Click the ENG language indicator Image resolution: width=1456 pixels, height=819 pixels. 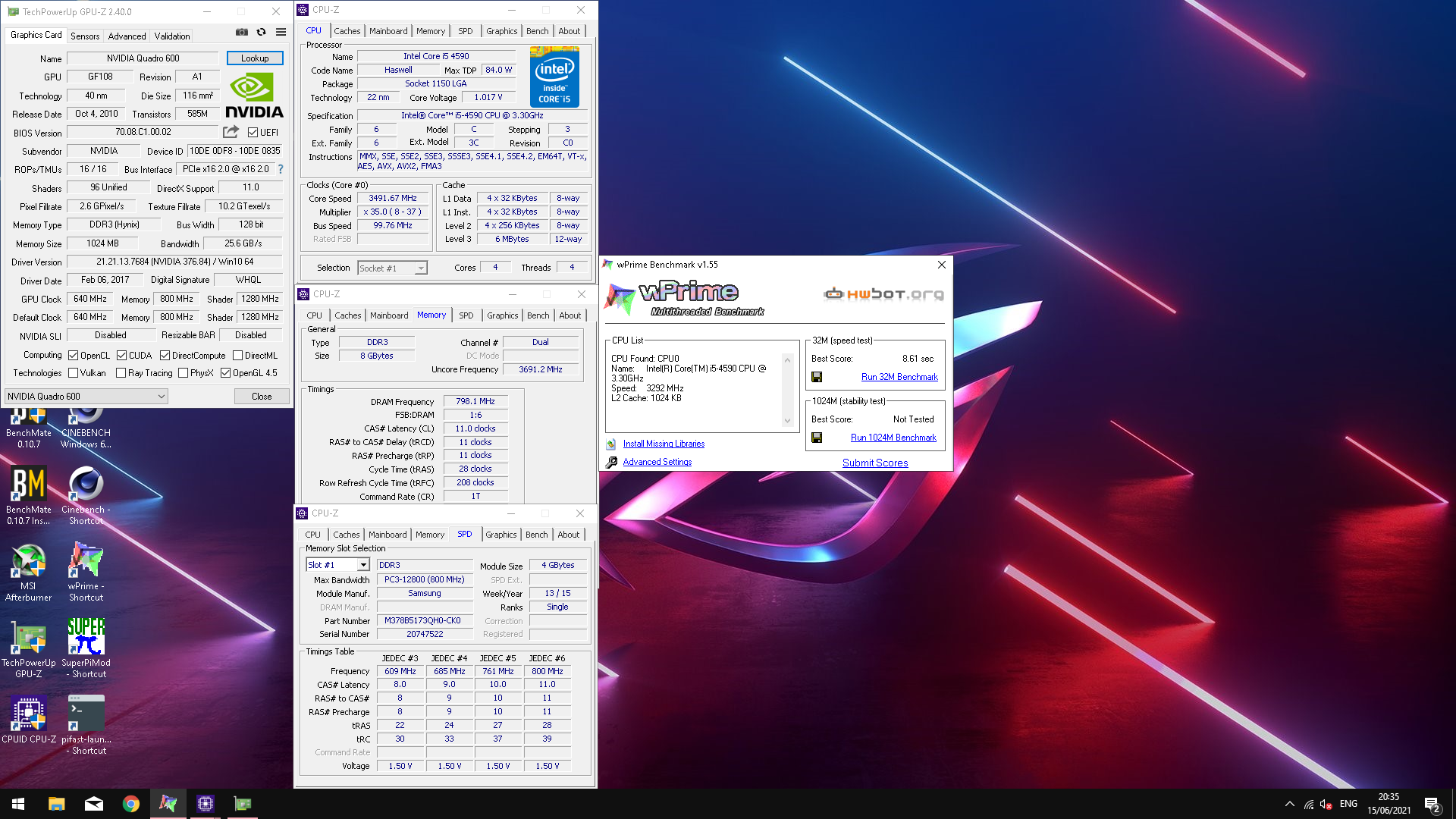click(x=1348, y=804)
